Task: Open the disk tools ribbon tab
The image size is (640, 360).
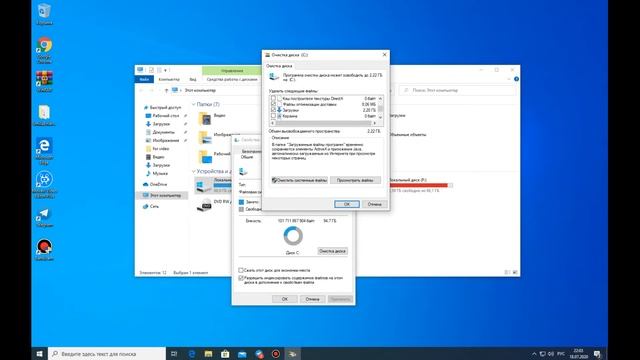Action: point(232,79)
